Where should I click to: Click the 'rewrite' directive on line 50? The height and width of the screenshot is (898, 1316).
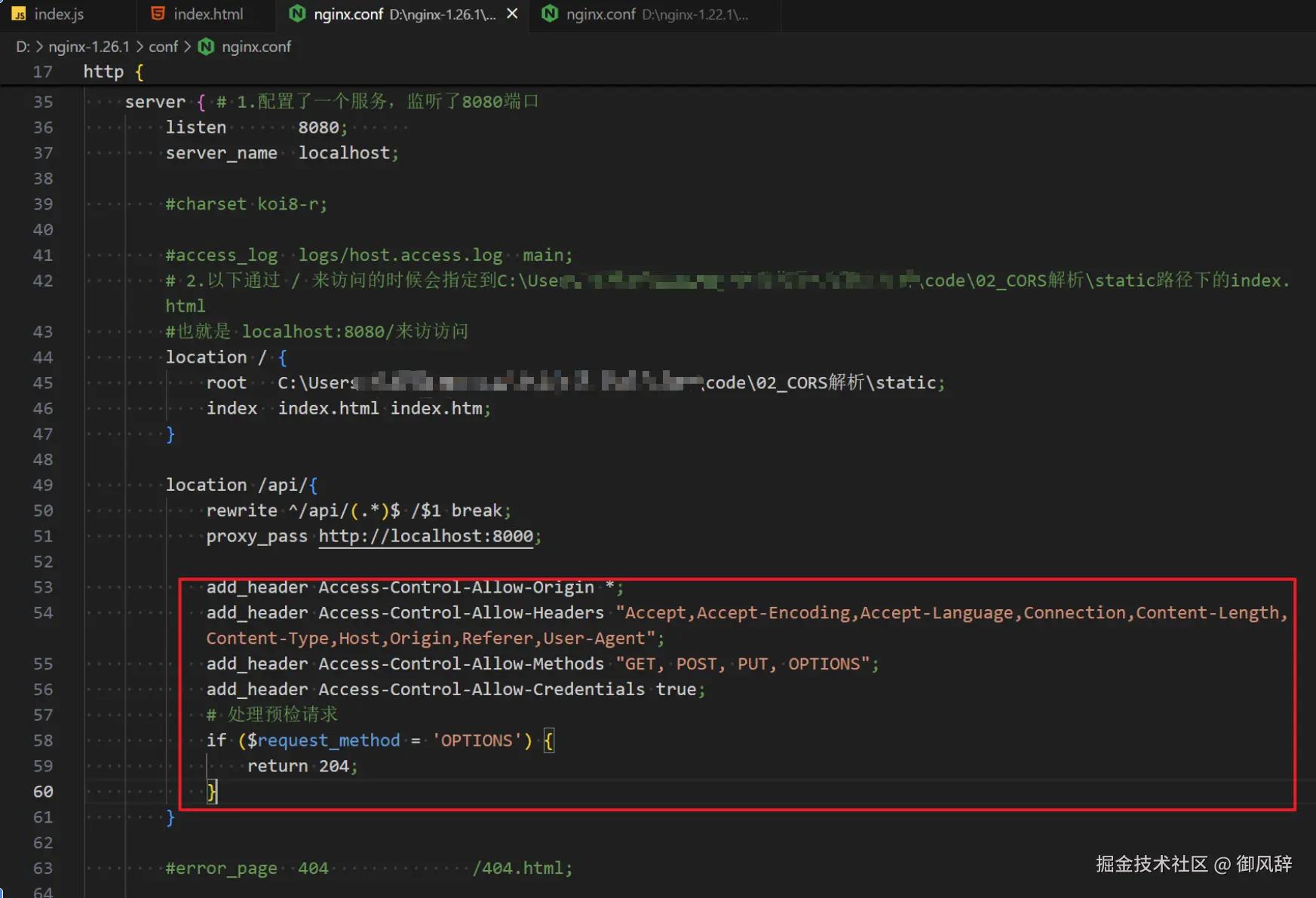point(242,510)
